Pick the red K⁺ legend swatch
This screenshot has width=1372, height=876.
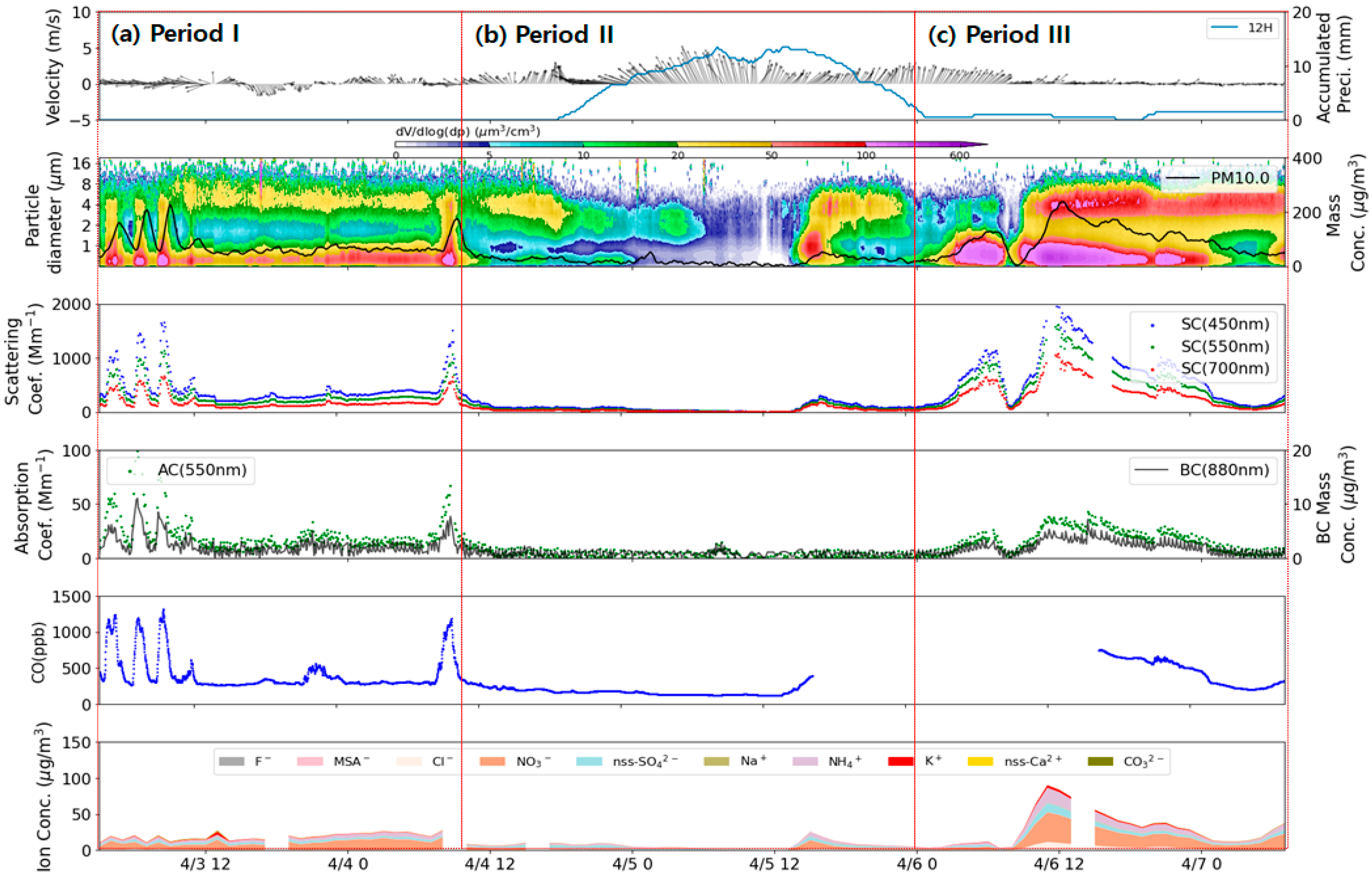(x=901, y=762)
